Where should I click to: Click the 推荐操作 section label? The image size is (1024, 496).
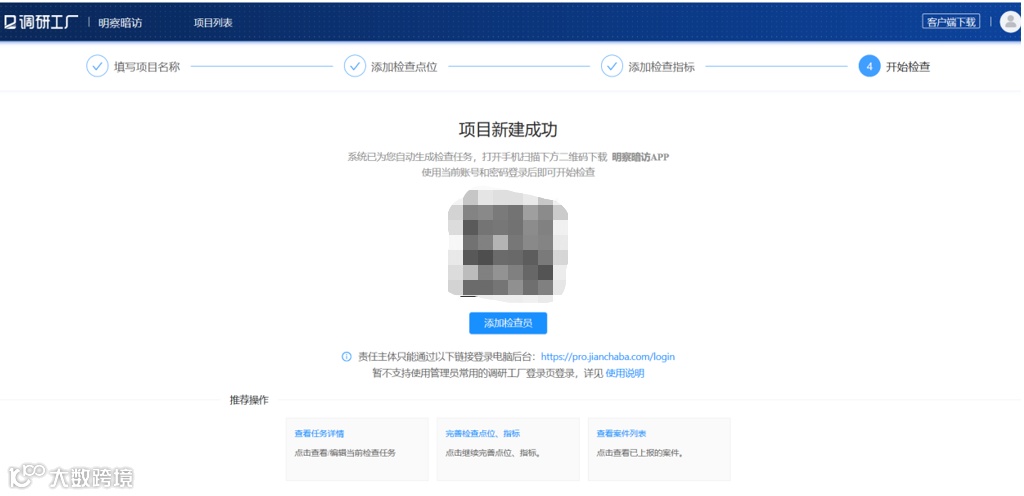[249, 401]
